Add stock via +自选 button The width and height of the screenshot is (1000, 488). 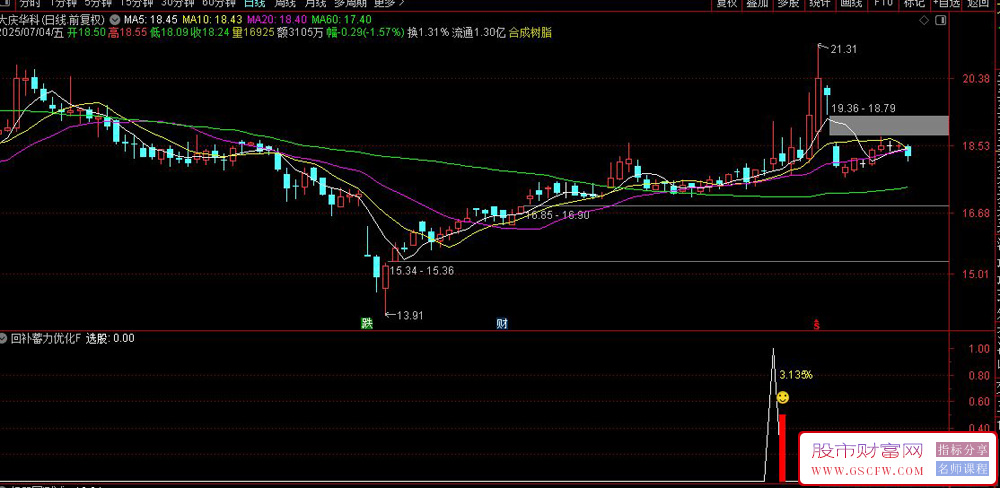[x=948, y=3]
